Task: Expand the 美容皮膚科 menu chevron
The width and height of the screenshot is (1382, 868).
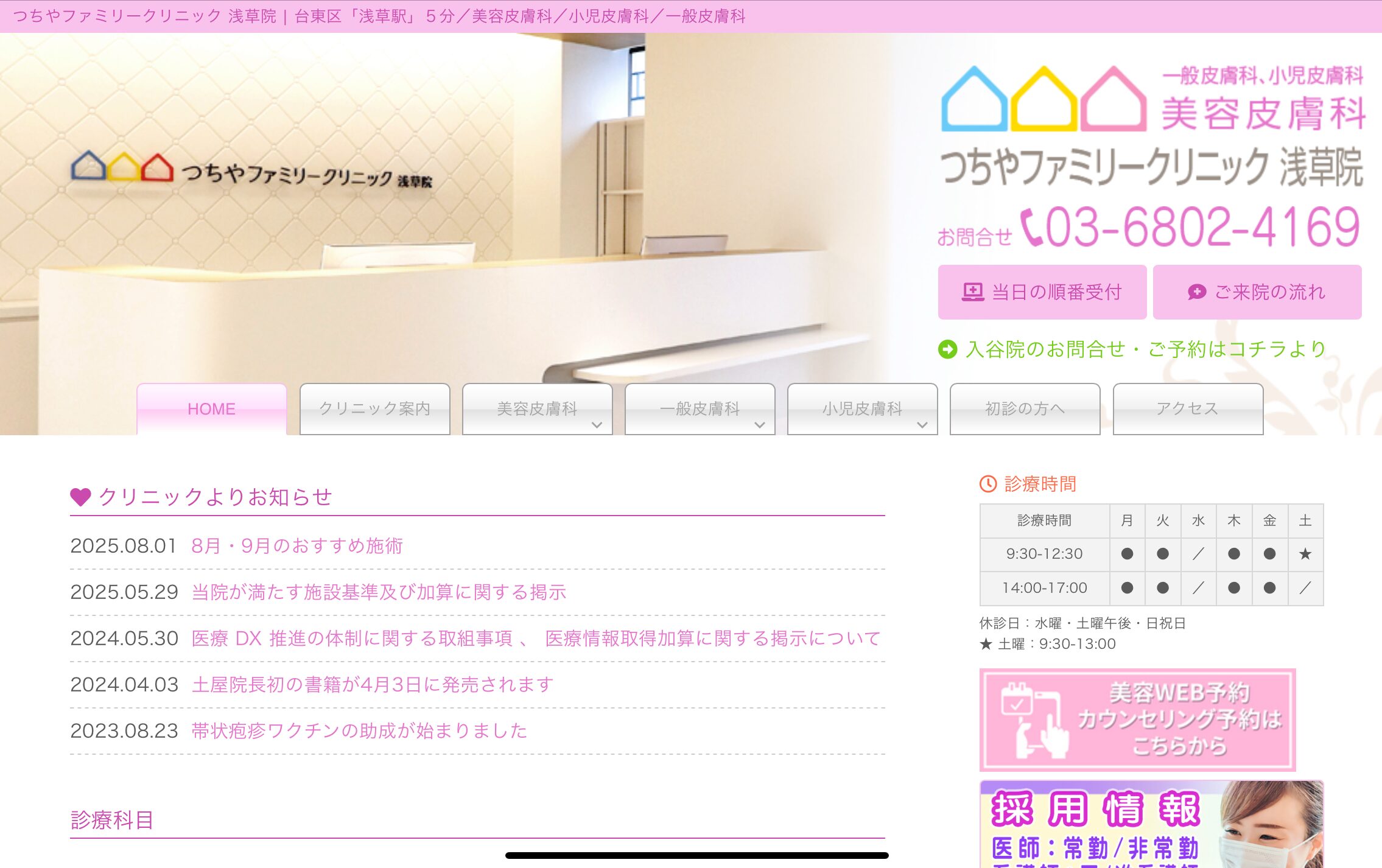Action: (597, 425)
